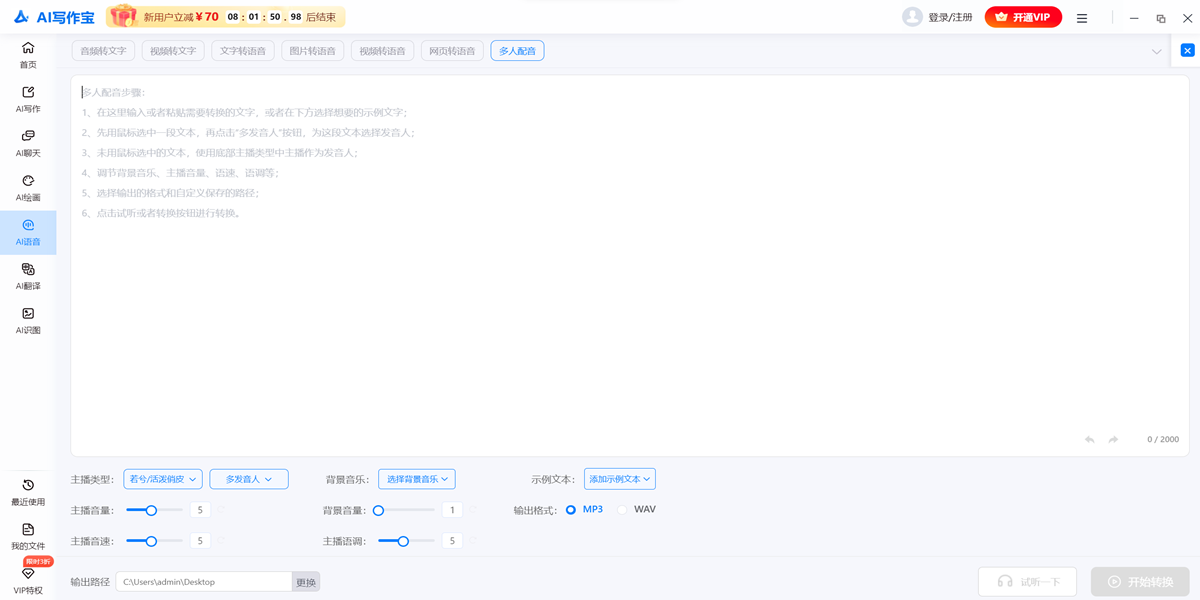Switch to the 文字转语音 tab
1200x600 pixels.
coord(243,51)
